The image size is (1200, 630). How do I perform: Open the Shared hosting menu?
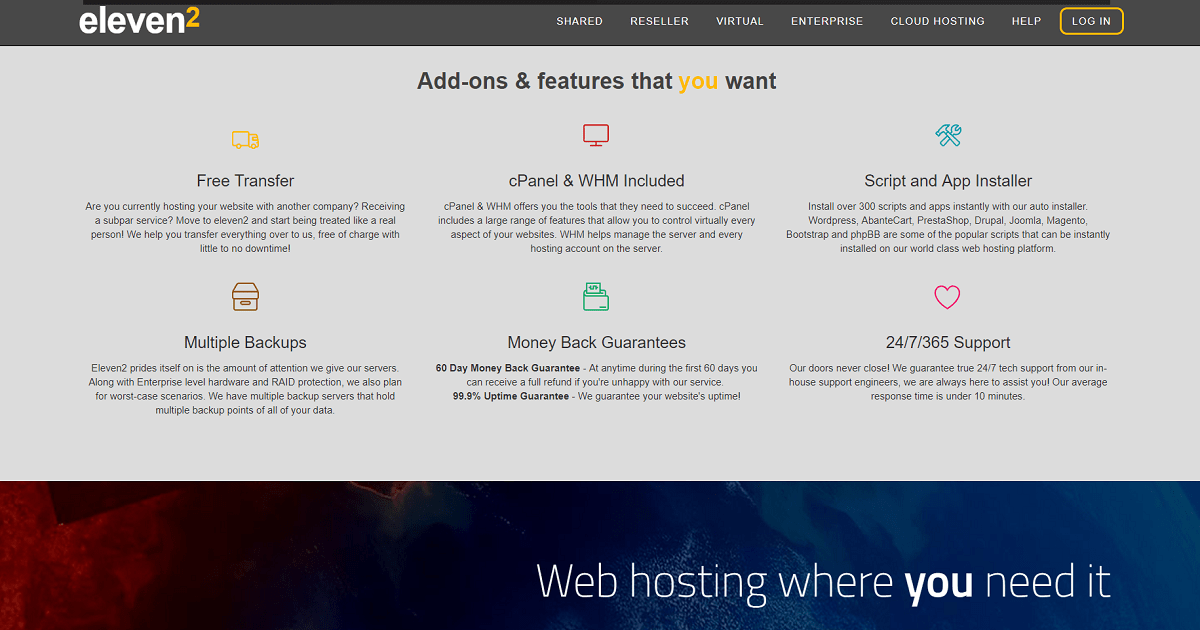(x=579, y=21)
